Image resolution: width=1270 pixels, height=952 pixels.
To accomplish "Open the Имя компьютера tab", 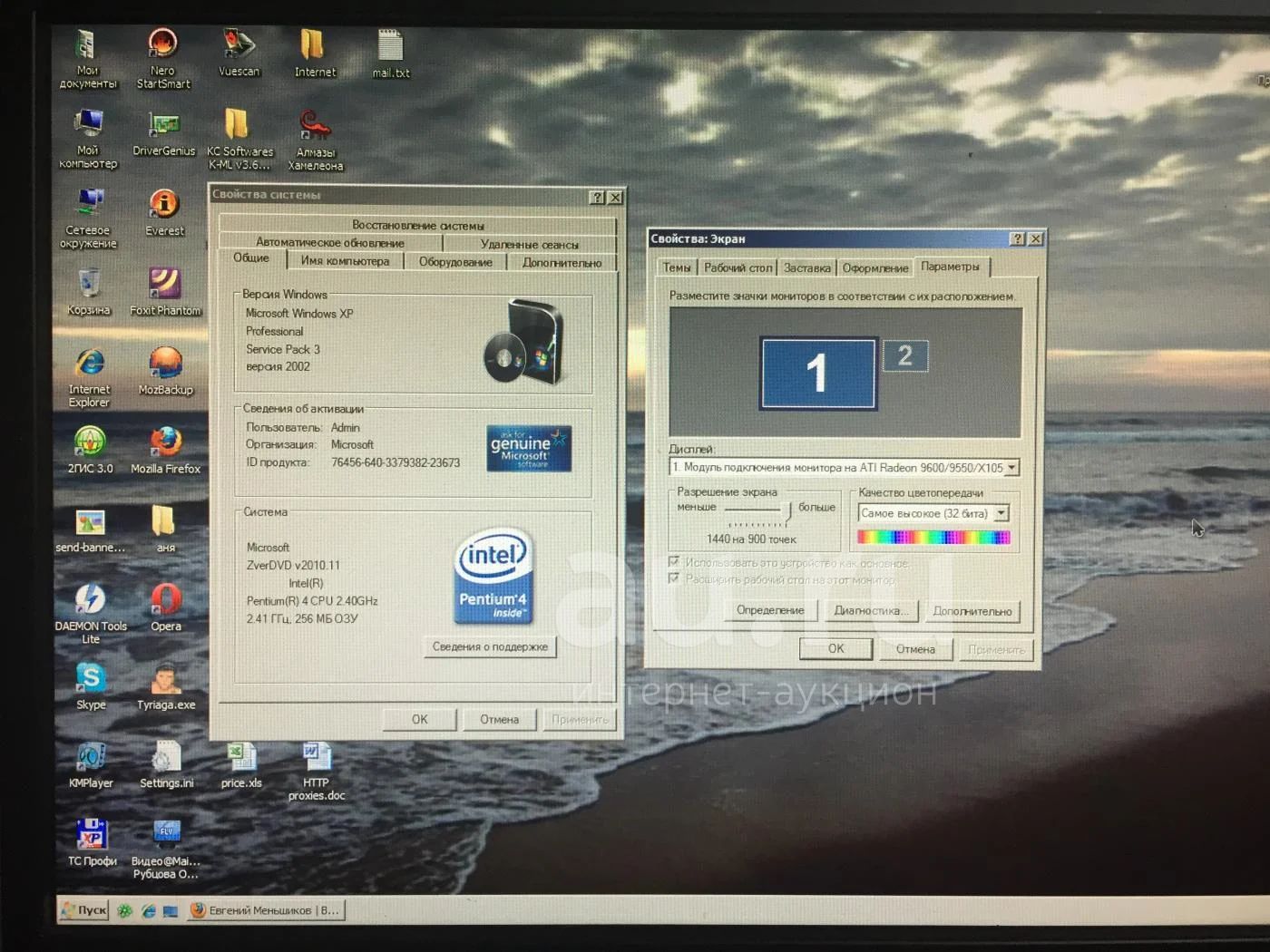I will (345, 261).
